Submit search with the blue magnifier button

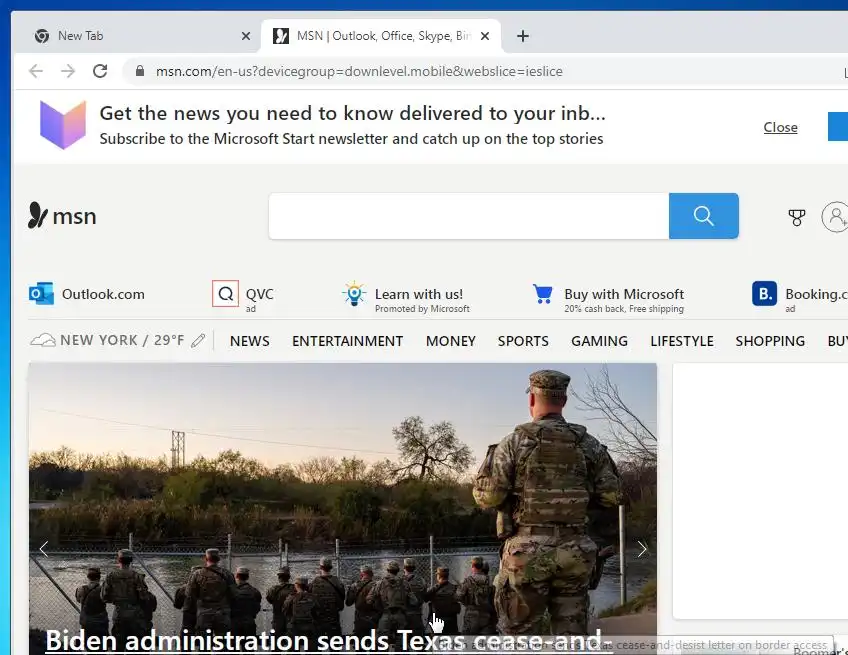pos(704,216)
